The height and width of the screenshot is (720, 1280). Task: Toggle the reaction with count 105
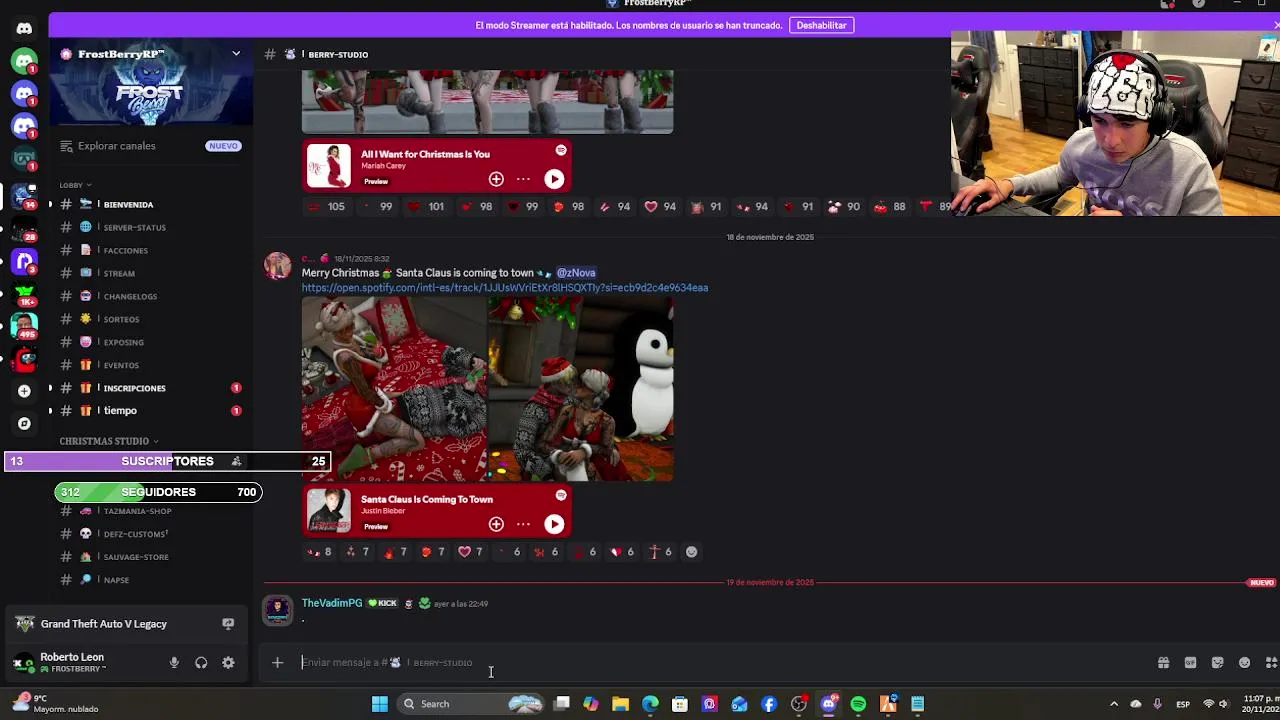point(325,207)
